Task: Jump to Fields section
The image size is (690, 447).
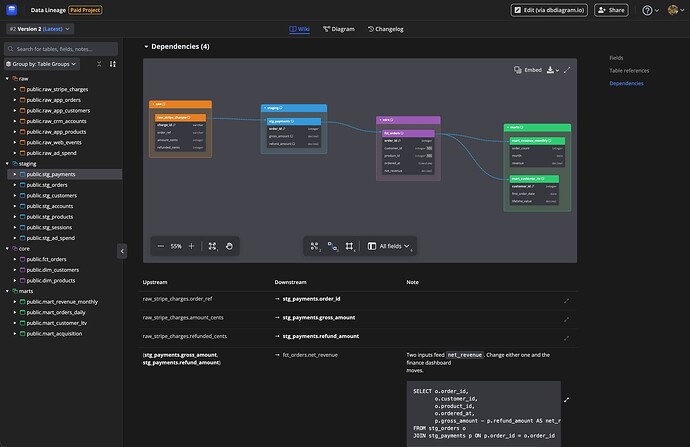Action: 616,58
